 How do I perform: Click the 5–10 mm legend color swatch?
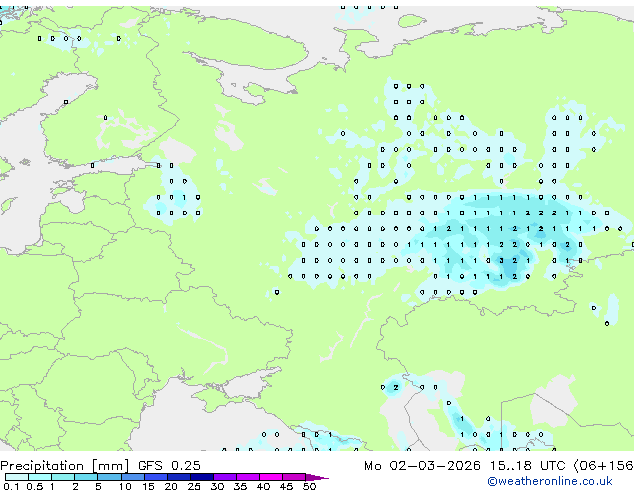point(109,477)
